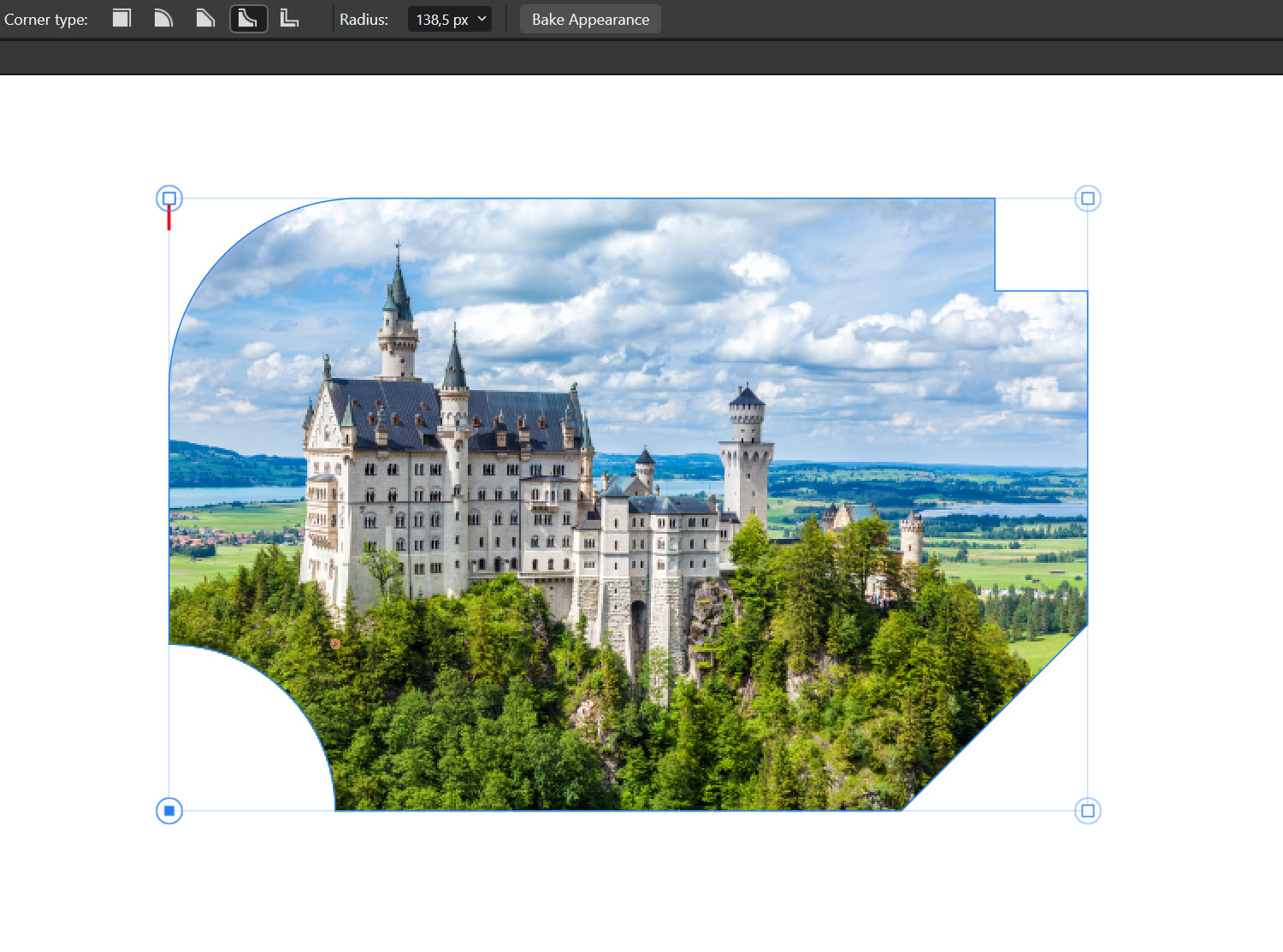Choose the Straight chamfer corner type
The image size is (1283, 952).
[x=205, y=19]
